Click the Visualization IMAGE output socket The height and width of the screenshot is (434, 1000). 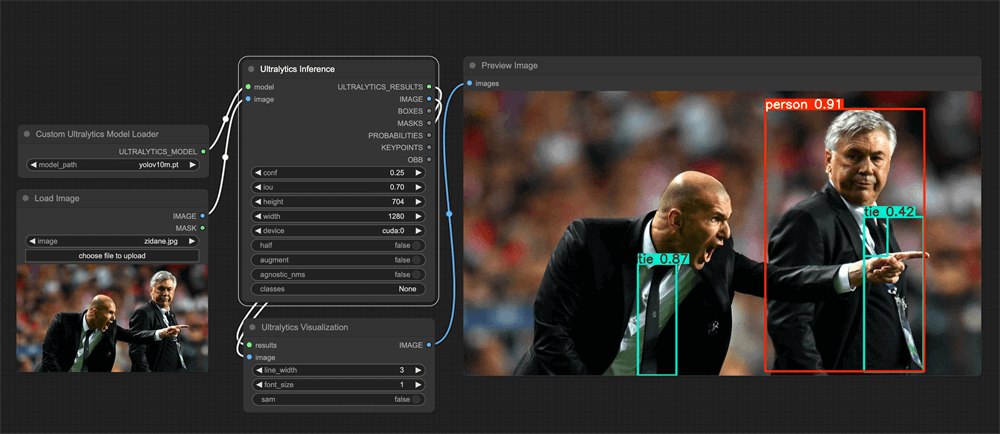(x=429, y=345)
